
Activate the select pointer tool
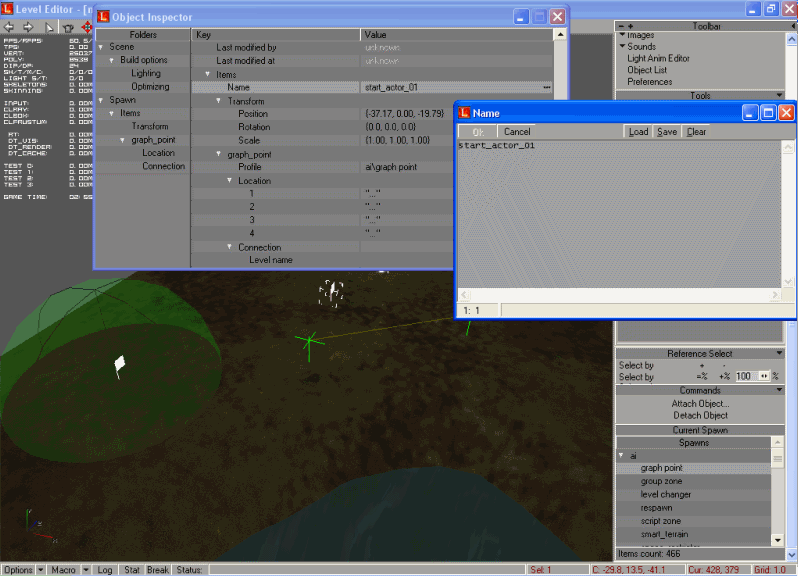pyautogui.click(x=49, y=27)
